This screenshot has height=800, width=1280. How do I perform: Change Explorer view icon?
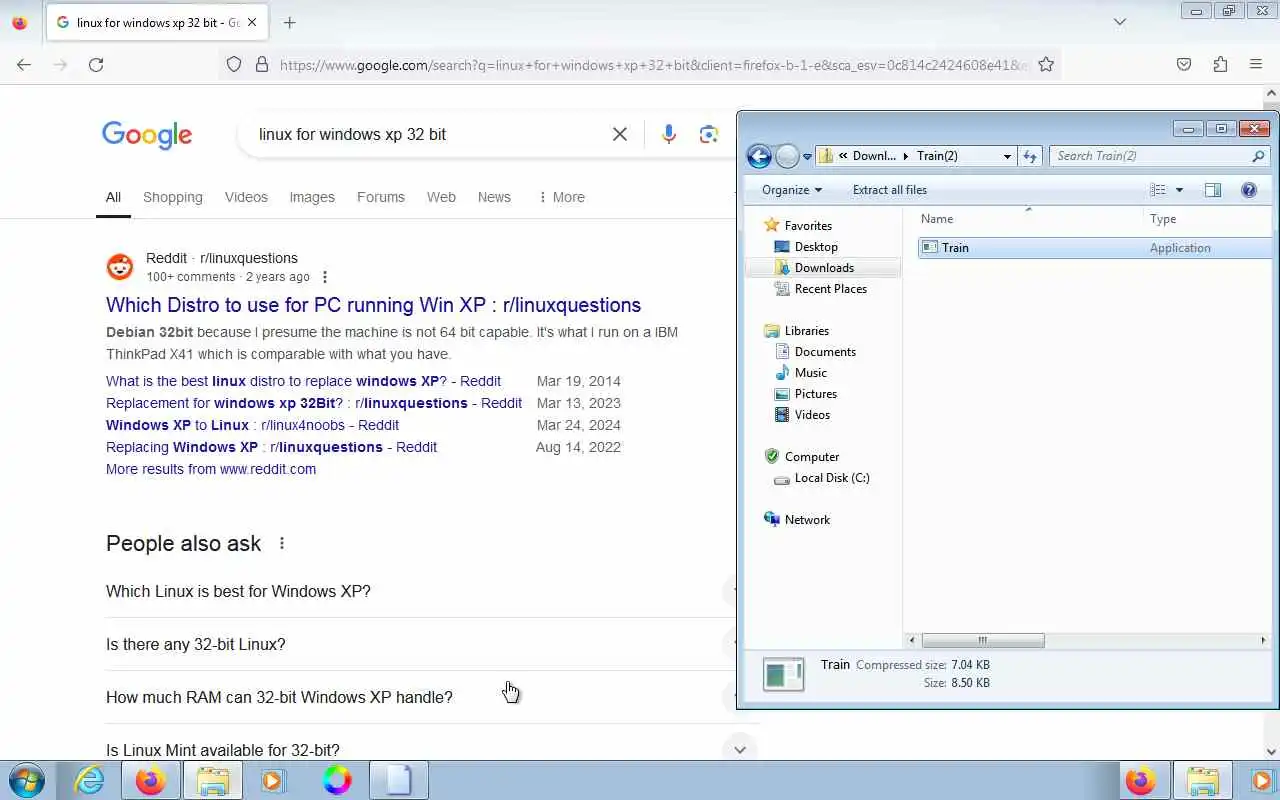point(1158,190)
